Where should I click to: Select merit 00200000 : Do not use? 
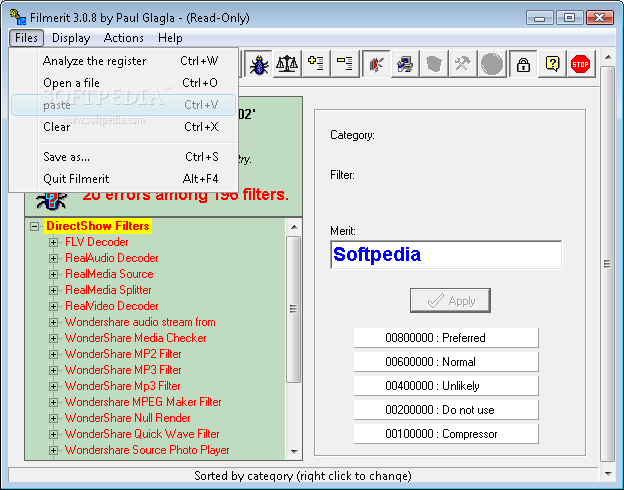click(446, 410)
